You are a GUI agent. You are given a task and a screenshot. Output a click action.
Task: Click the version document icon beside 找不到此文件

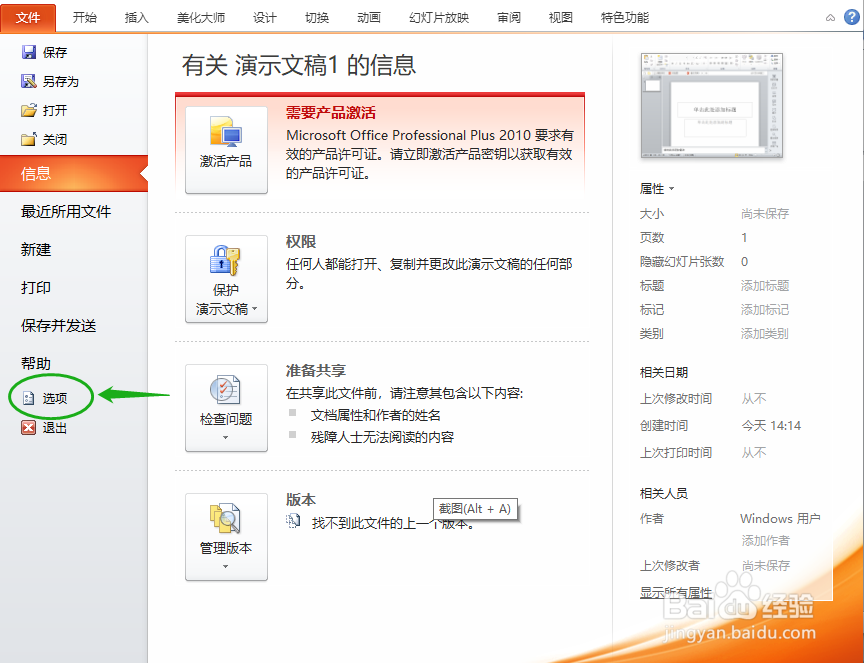[294, 521]
